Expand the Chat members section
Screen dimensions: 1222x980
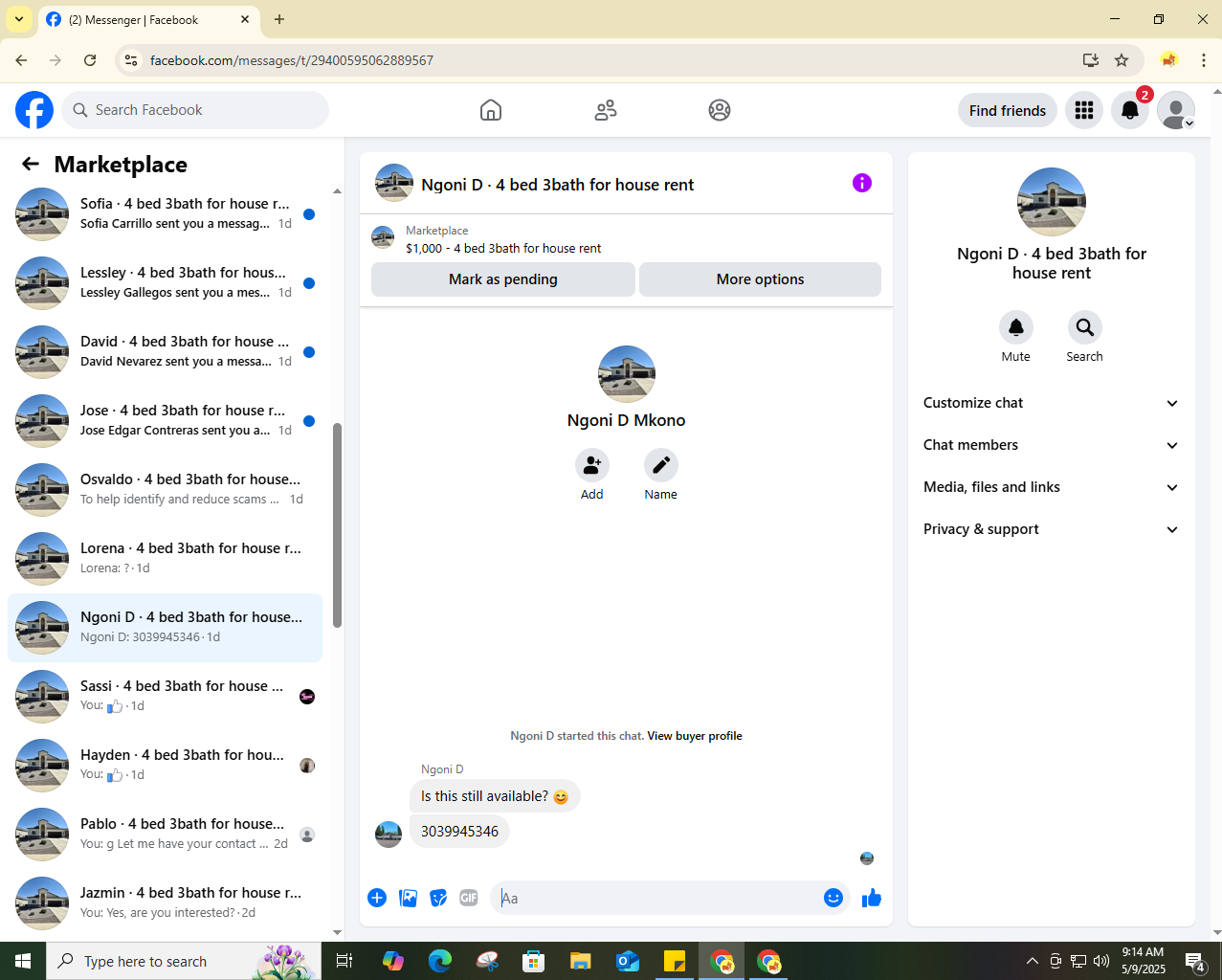tap(1051, 445)
